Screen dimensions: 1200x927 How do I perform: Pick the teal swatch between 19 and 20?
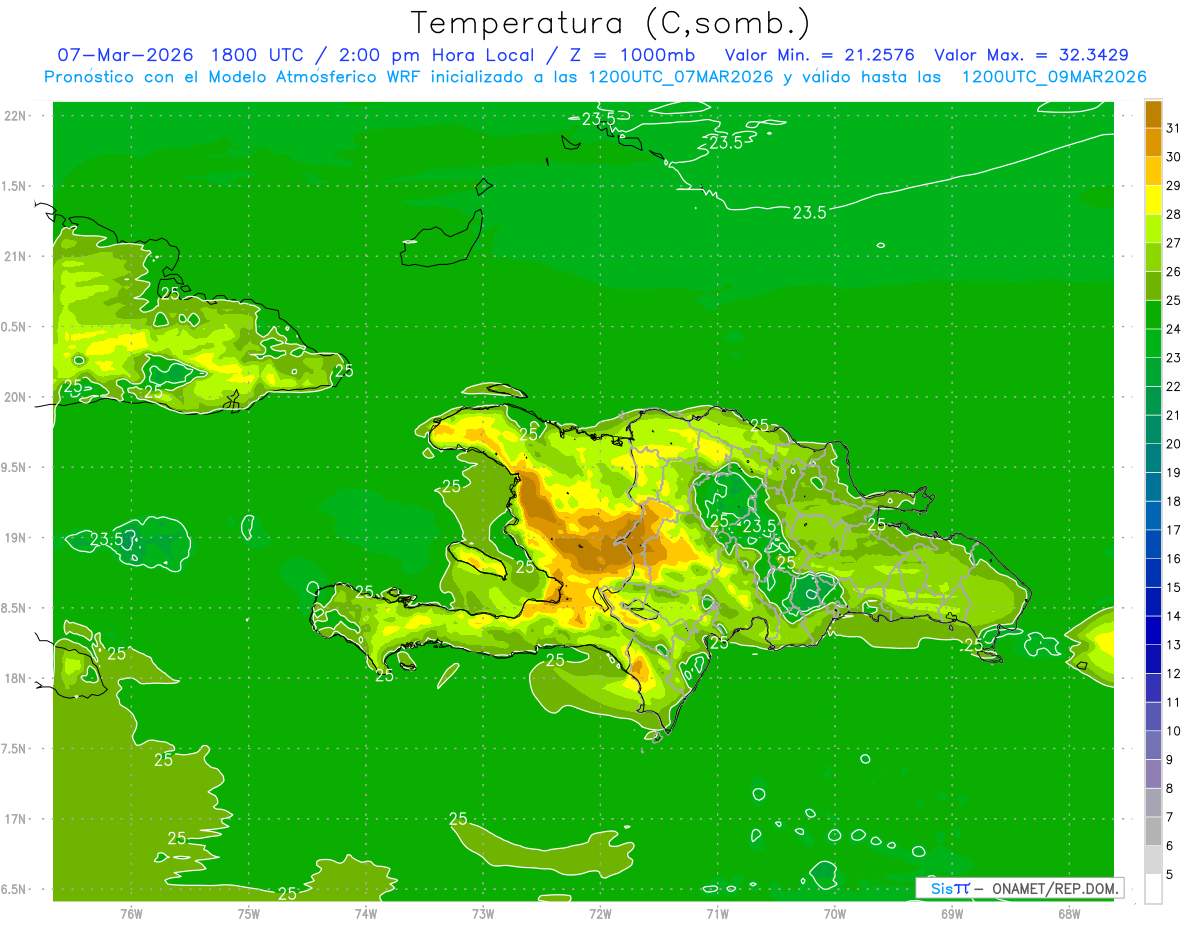point(1154,458)
